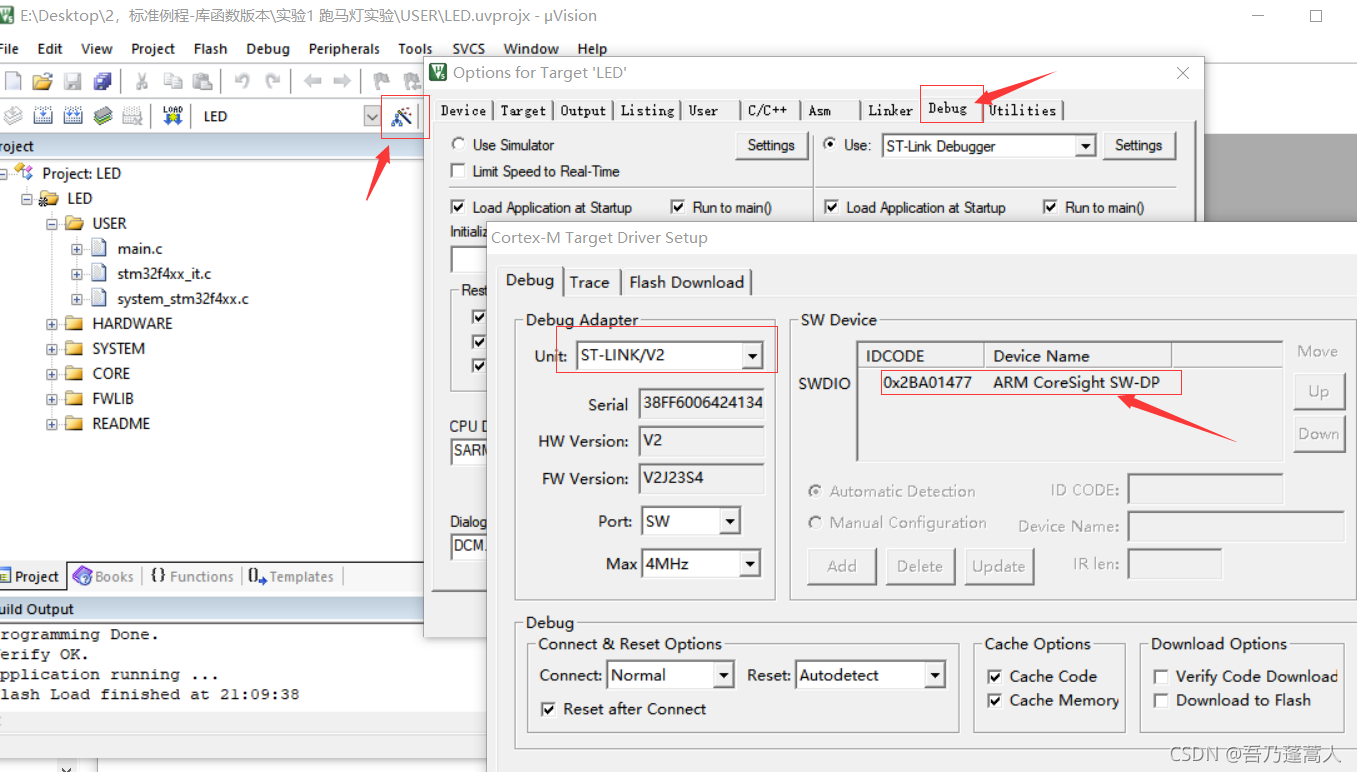Image resolution: width=1357 pixels, height=772 pixels.
Task: Switch to the Trace tab
Action: [x=590, y=282]
